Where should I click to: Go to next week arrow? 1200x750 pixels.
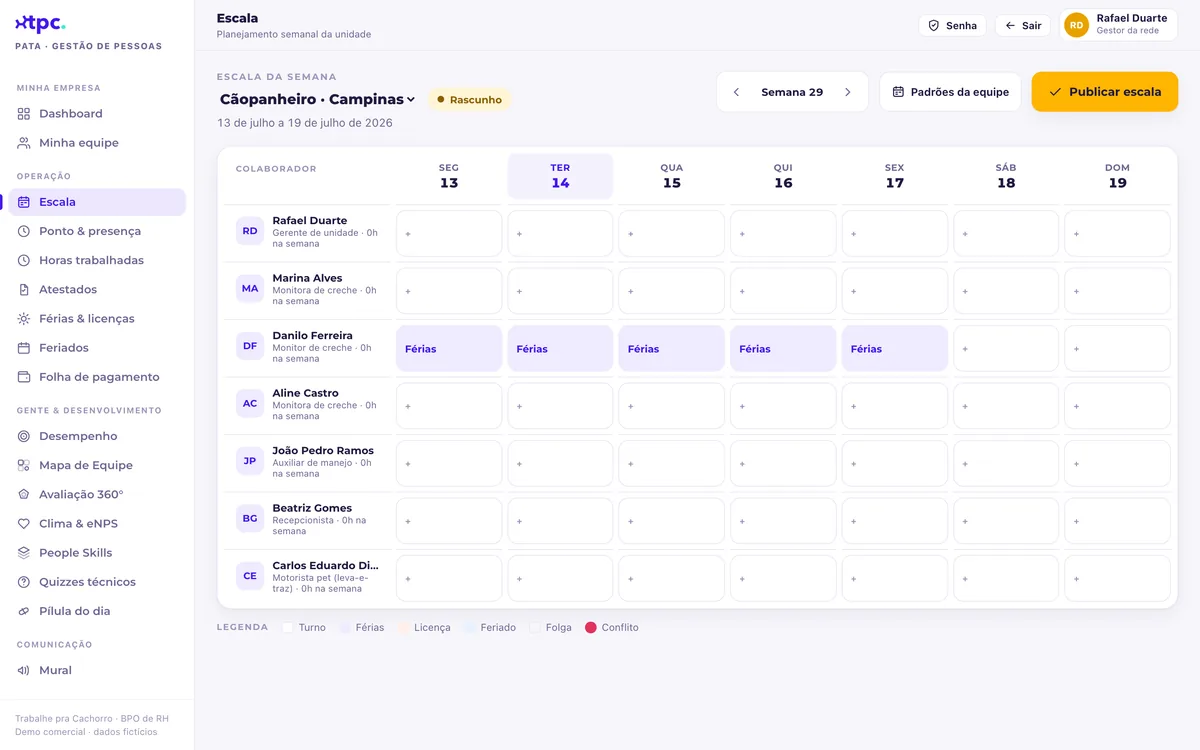click(x=848, y=92)
